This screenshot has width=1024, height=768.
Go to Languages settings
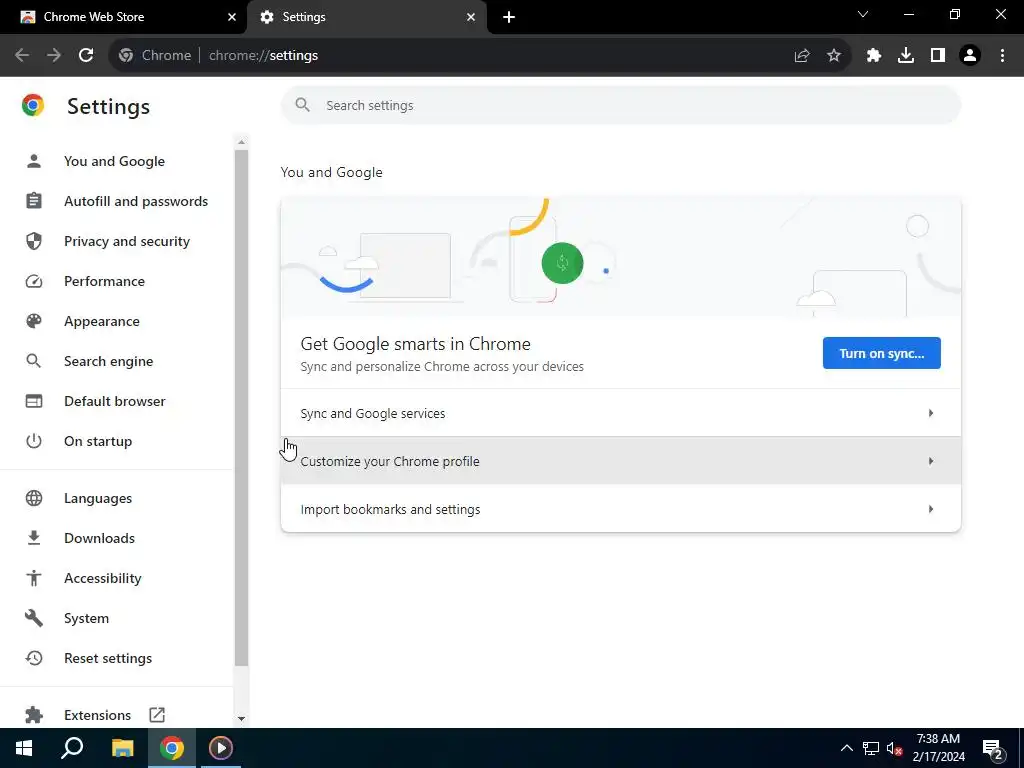click(98, 498)
